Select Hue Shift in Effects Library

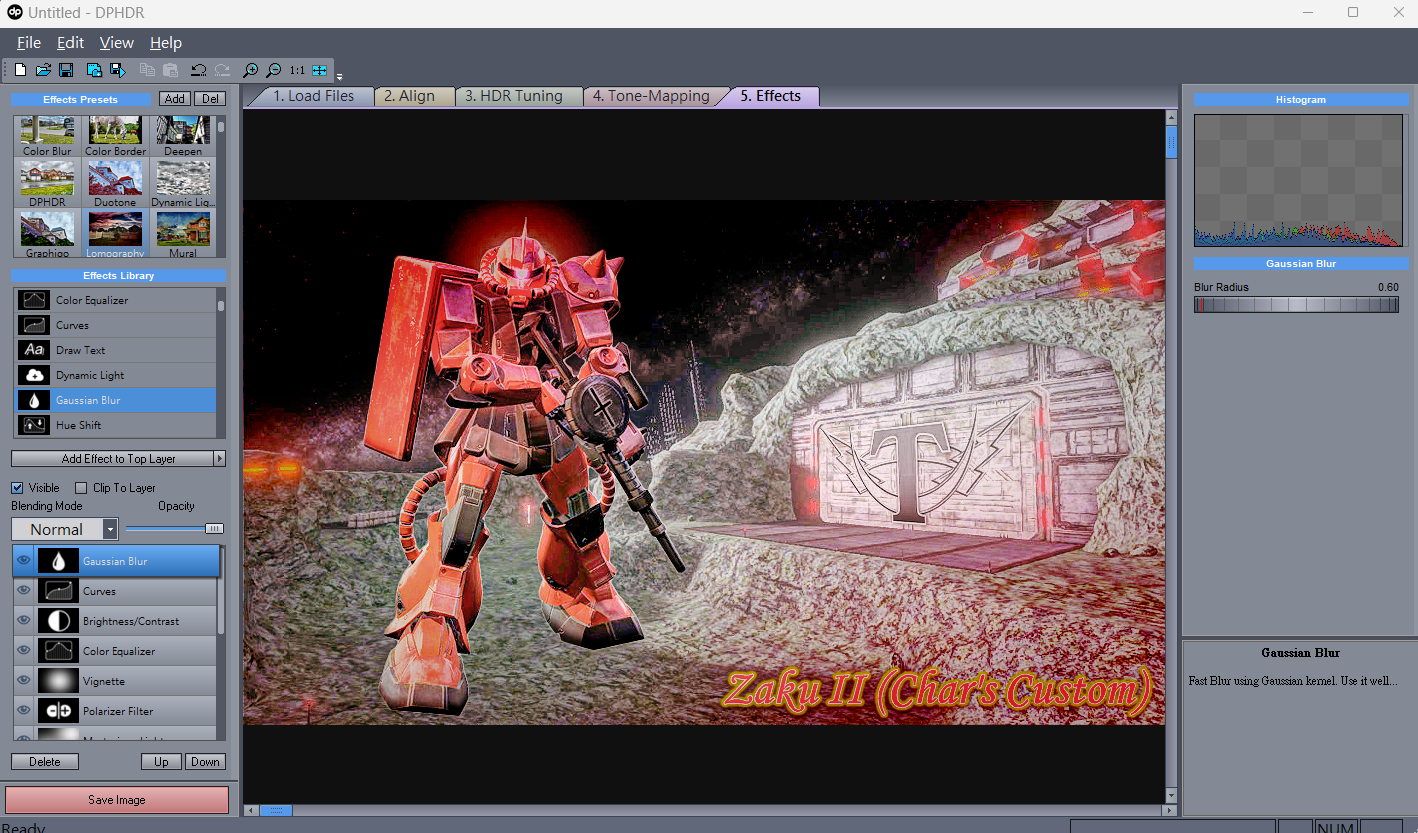click(x=115, y=425)
